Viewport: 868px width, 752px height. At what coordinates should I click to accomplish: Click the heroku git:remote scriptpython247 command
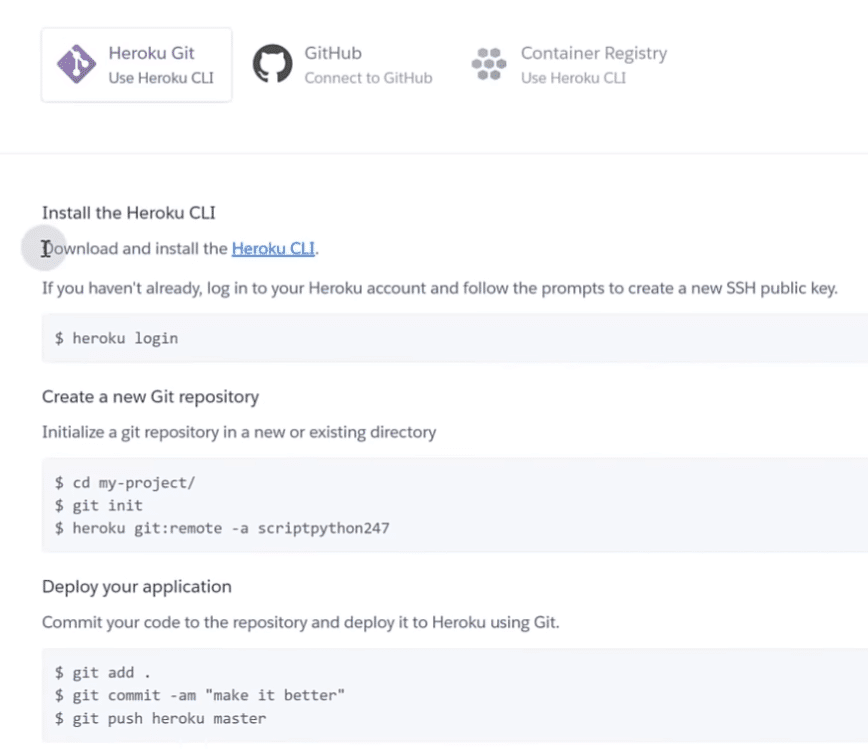pos(222,527)
